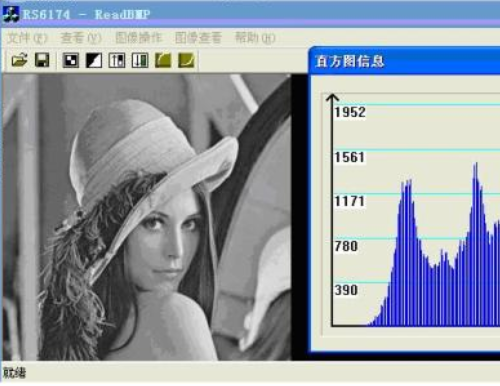The width and height of the screenshot is (500, 386).
Task: Click the 1561 axis label in histogram
Action: [350, 157]
